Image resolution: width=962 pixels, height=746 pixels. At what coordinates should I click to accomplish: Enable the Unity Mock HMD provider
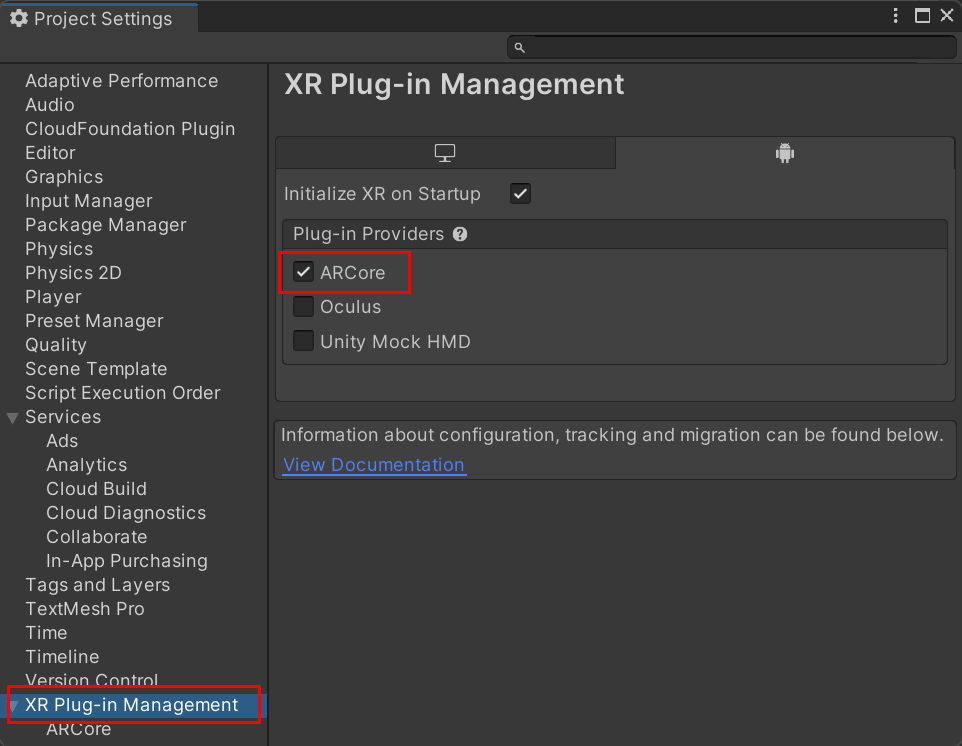(303, 340)
